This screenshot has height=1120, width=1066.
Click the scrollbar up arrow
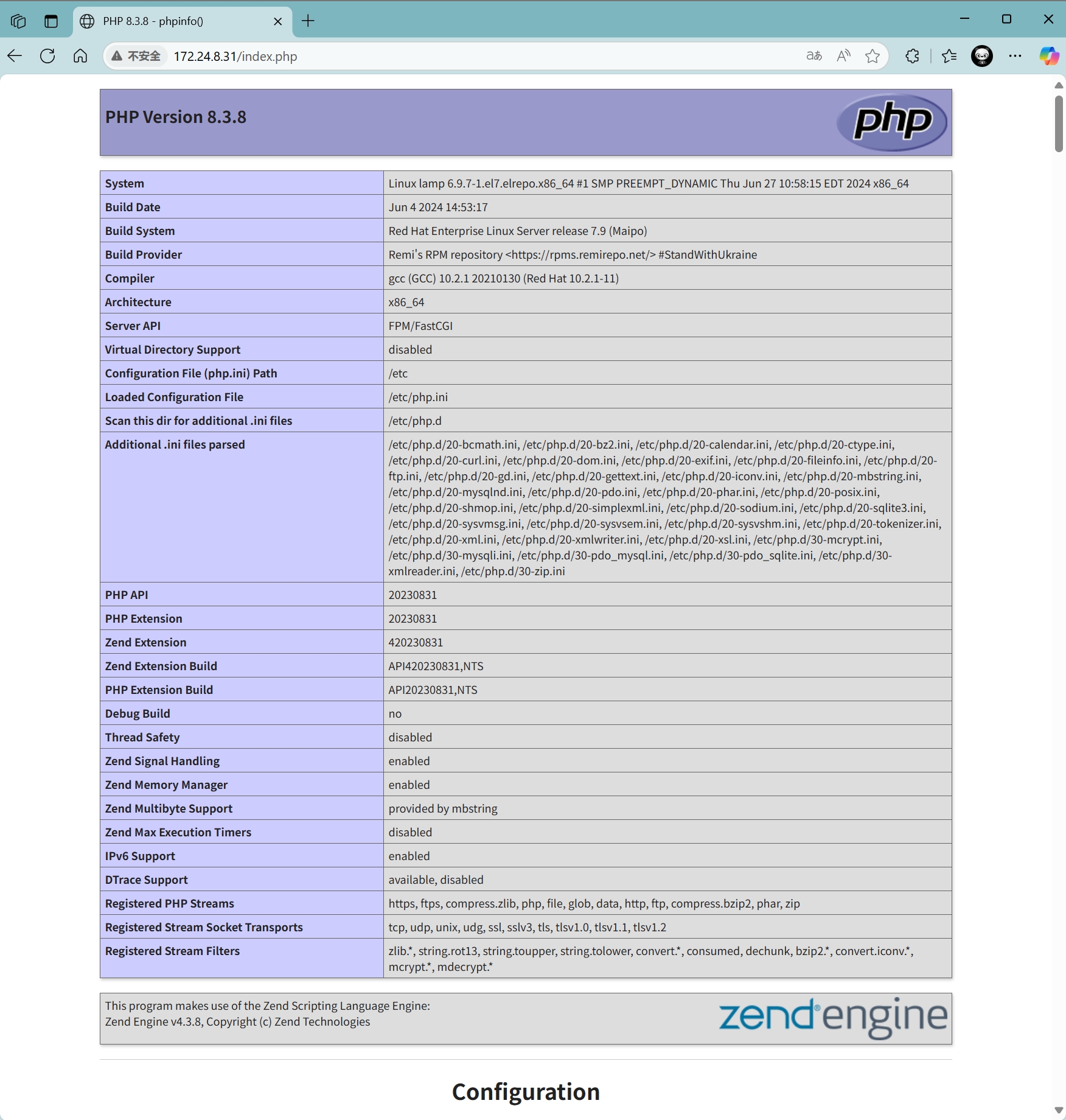coord(1059,85)
